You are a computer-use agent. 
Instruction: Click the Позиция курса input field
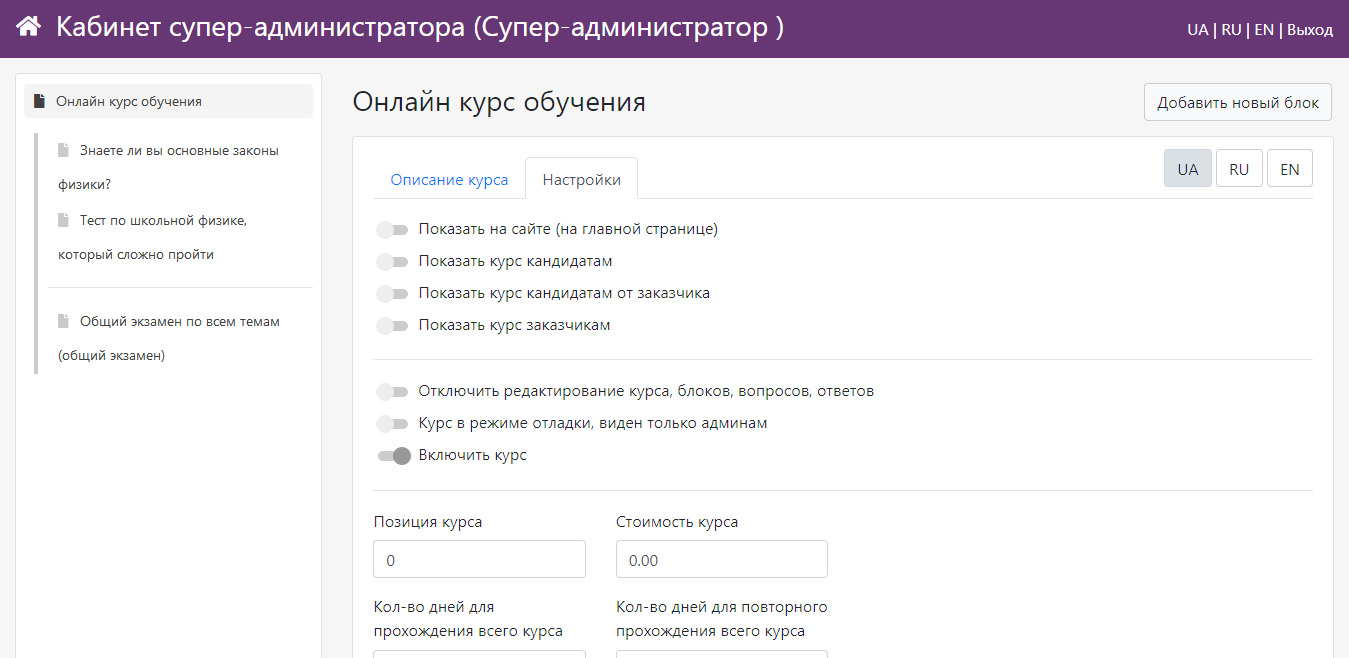click(479, 560)
